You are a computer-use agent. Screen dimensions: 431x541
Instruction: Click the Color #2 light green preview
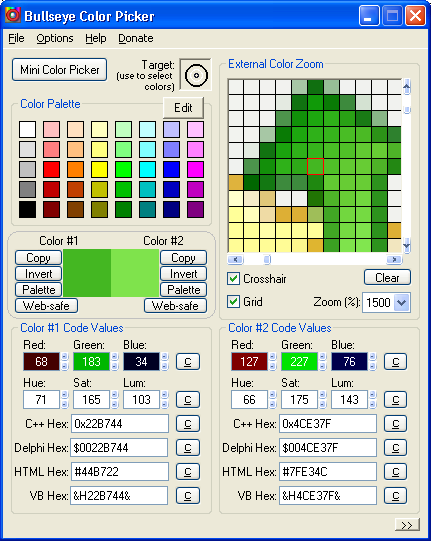pos(135,273)
